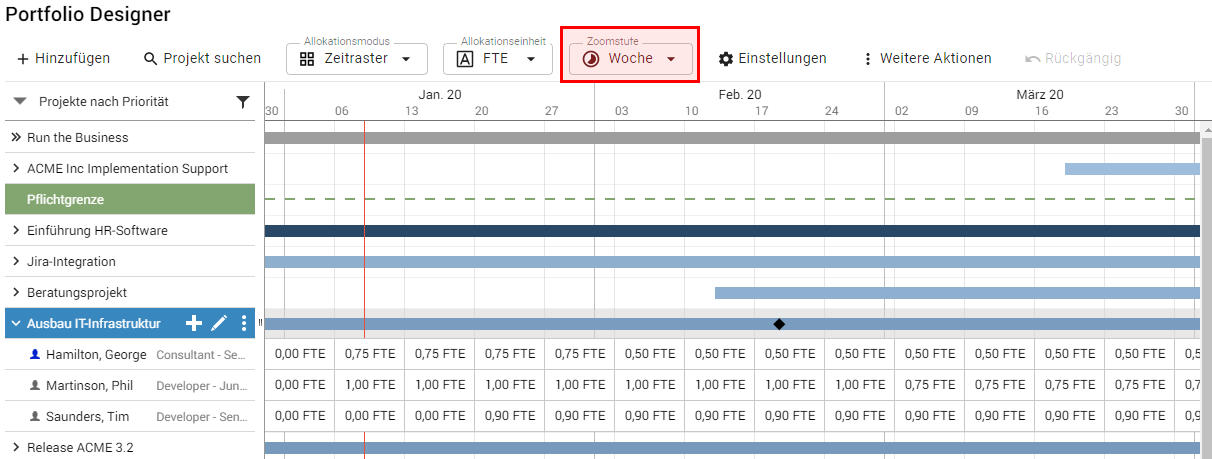Click plus icon on Ausbau IT-Infrastruktur row
The height and width of the screenshot is (459, 1212).
coord(195,323)
